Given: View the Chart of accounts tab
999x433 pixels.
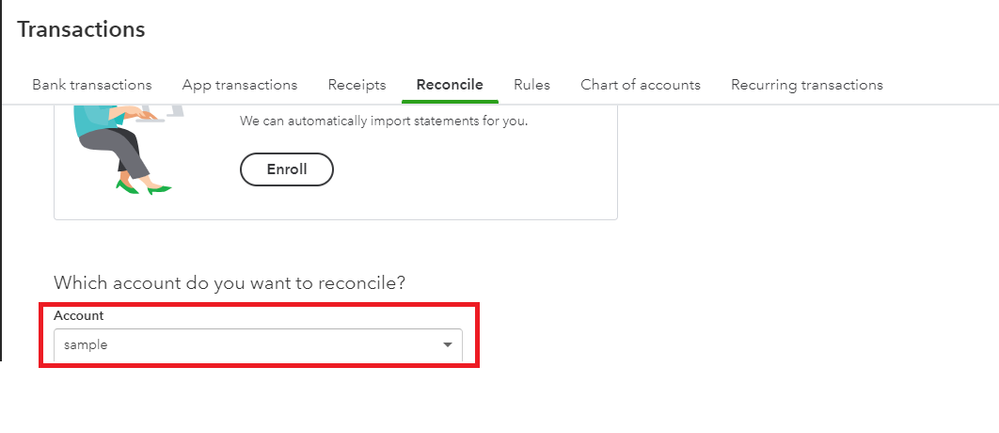Looking at the screenshot, I should (640, 85).
